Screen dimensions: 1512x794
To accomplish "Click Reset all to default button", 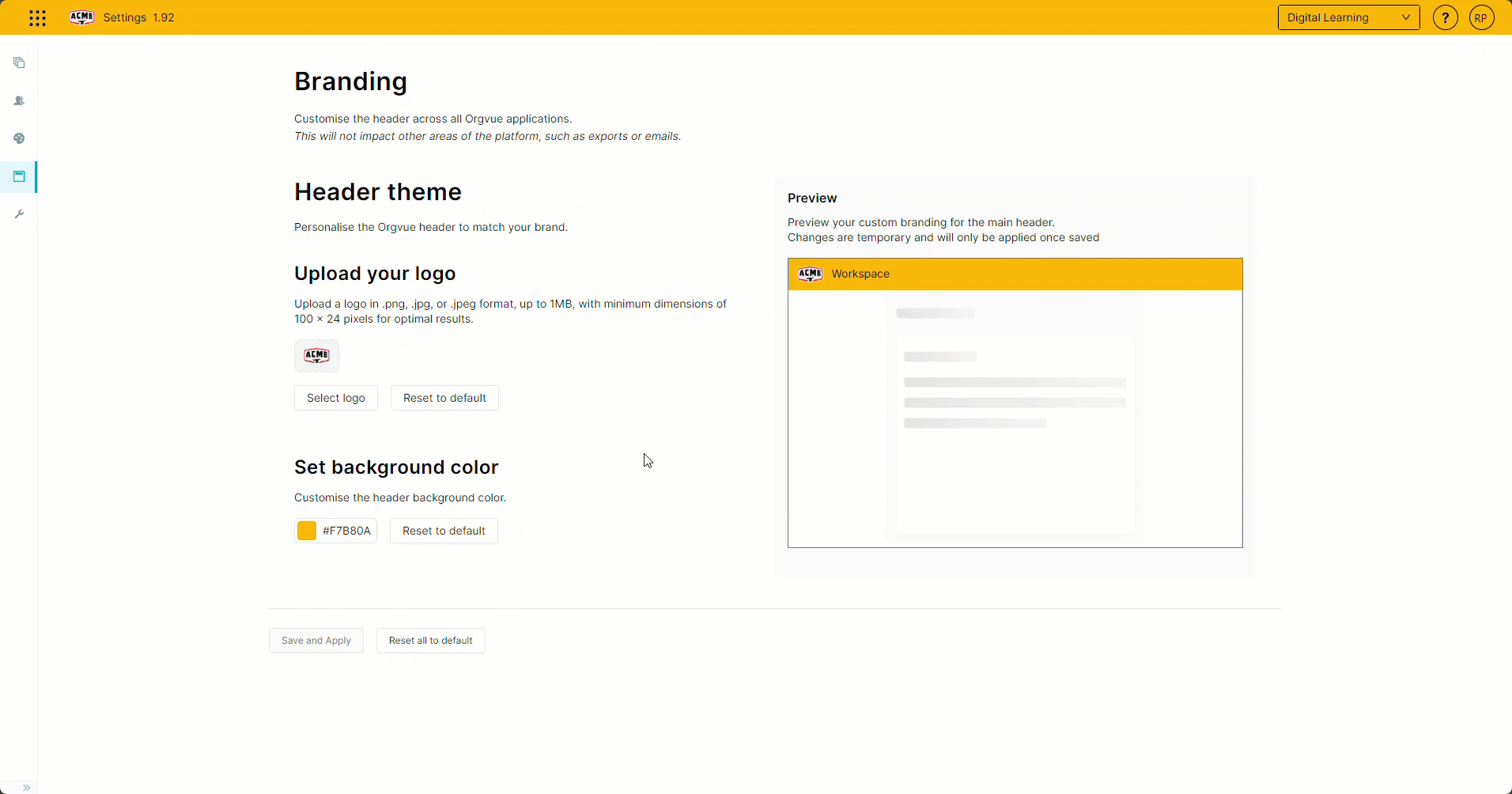I will tap(431, 641).
